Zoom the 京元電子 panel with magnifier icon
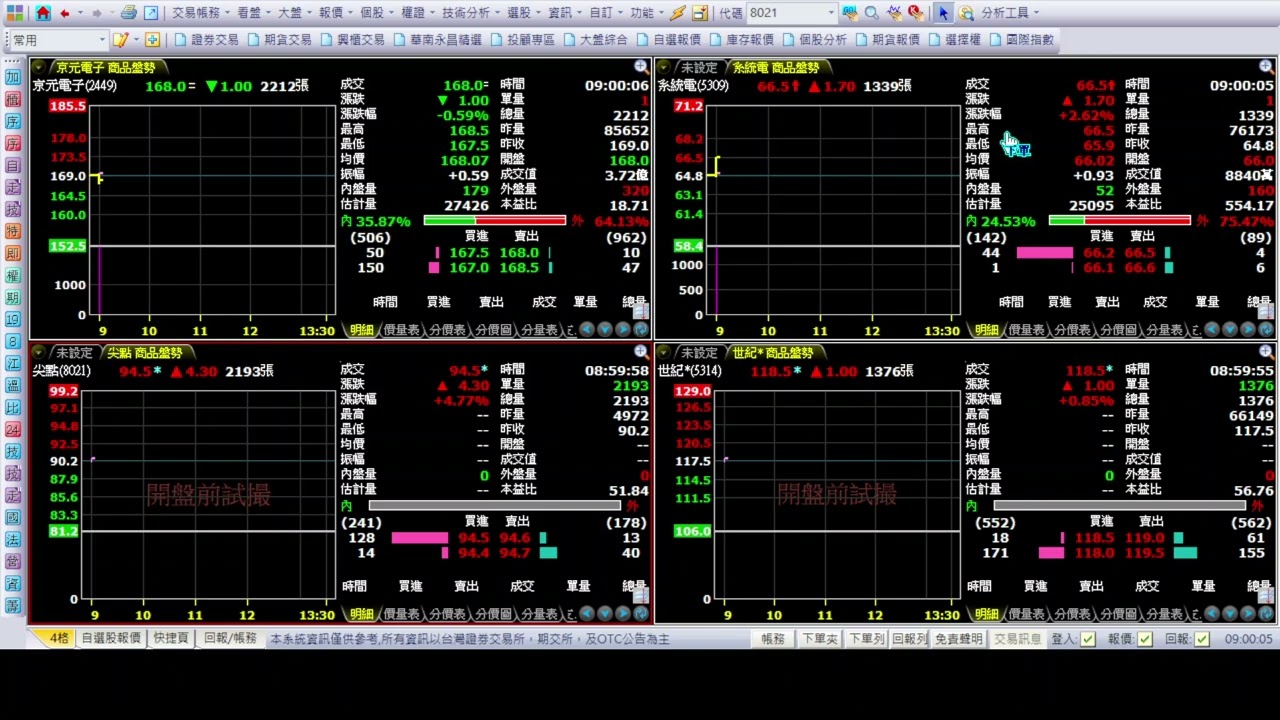Image resolution: width=1280 pixels, height=720 pixels. click(x=640, y=67)
